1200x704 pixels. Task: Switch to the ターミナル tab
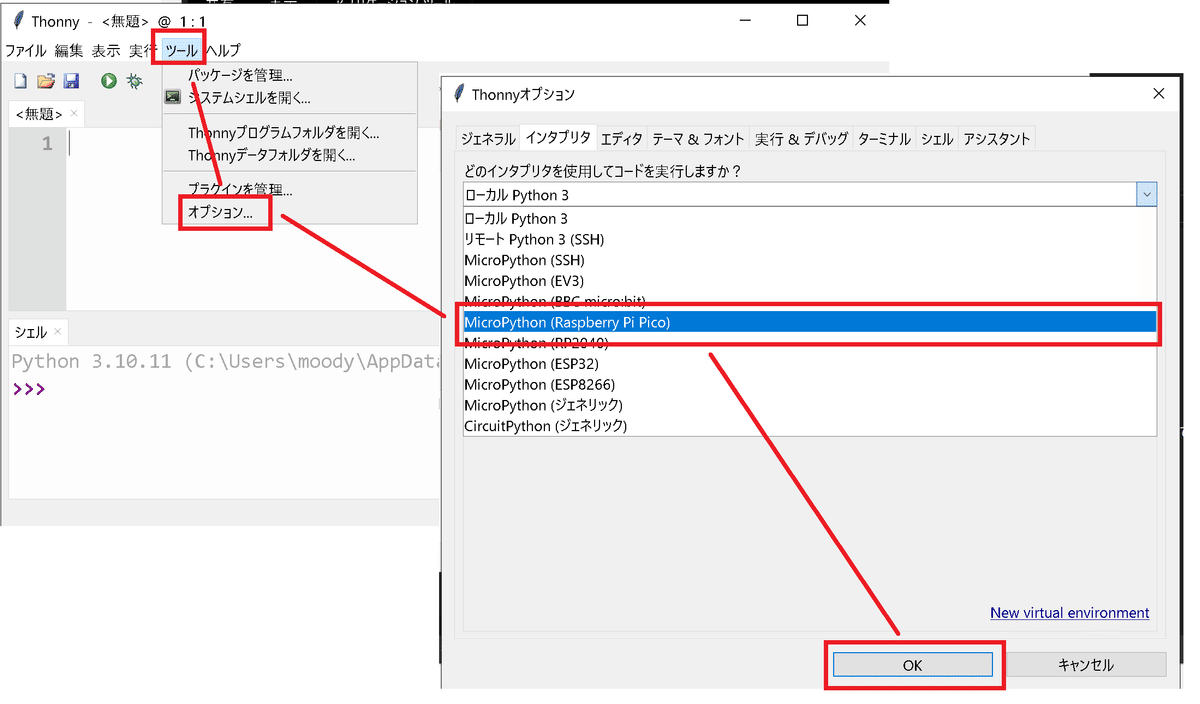click(885, 139)
